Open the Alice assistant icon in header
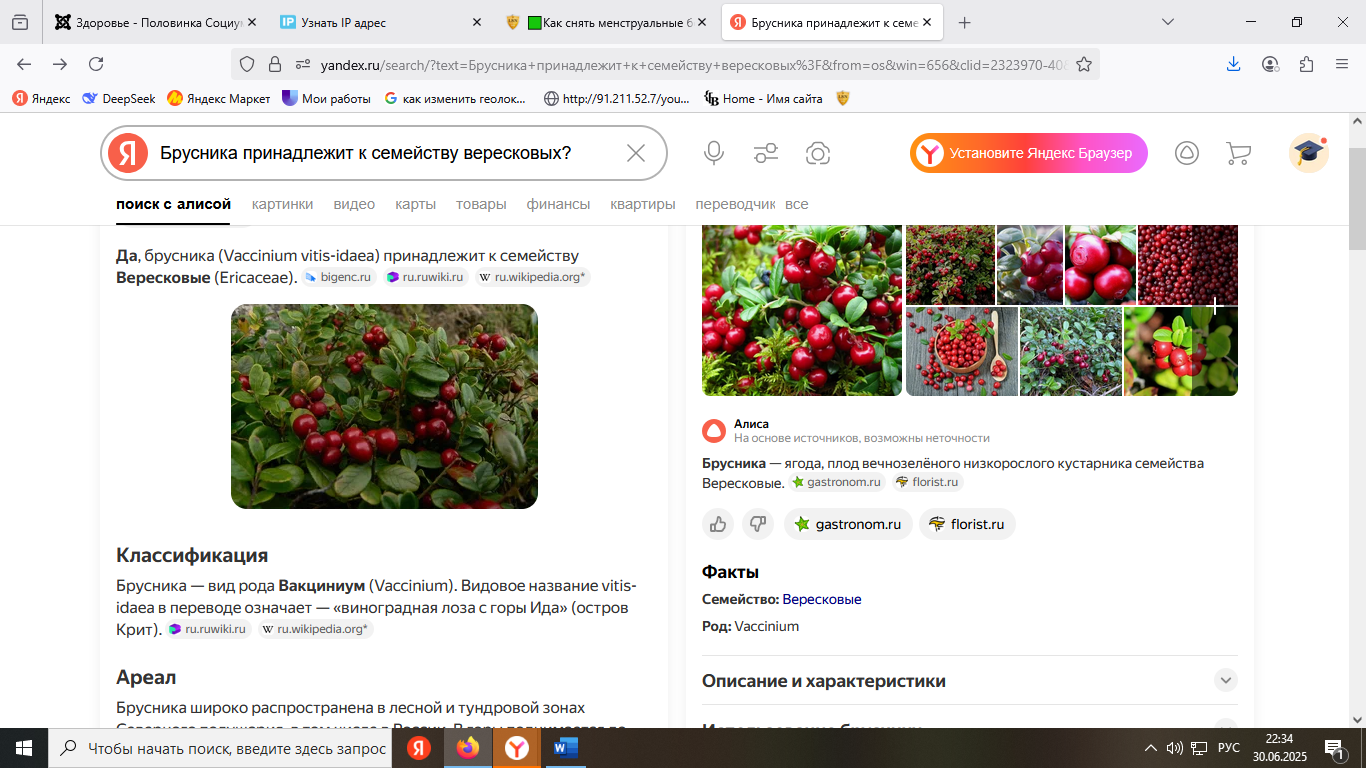1366x768 pixels. click(1186, 153)
